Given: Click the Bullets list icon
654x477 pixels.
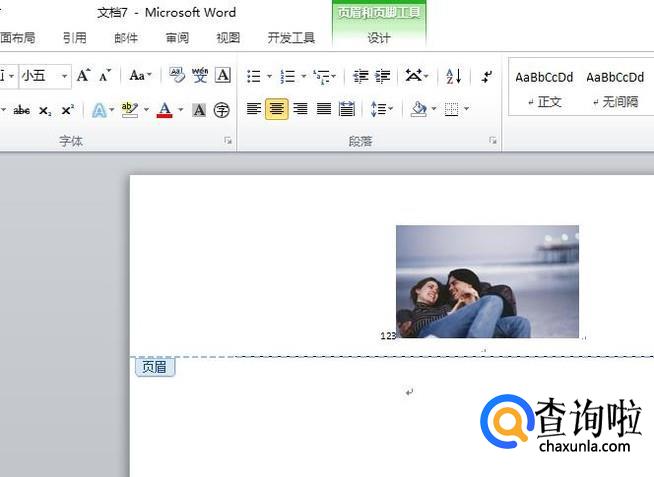Looking at the screenshot, I should pos(254,76).
